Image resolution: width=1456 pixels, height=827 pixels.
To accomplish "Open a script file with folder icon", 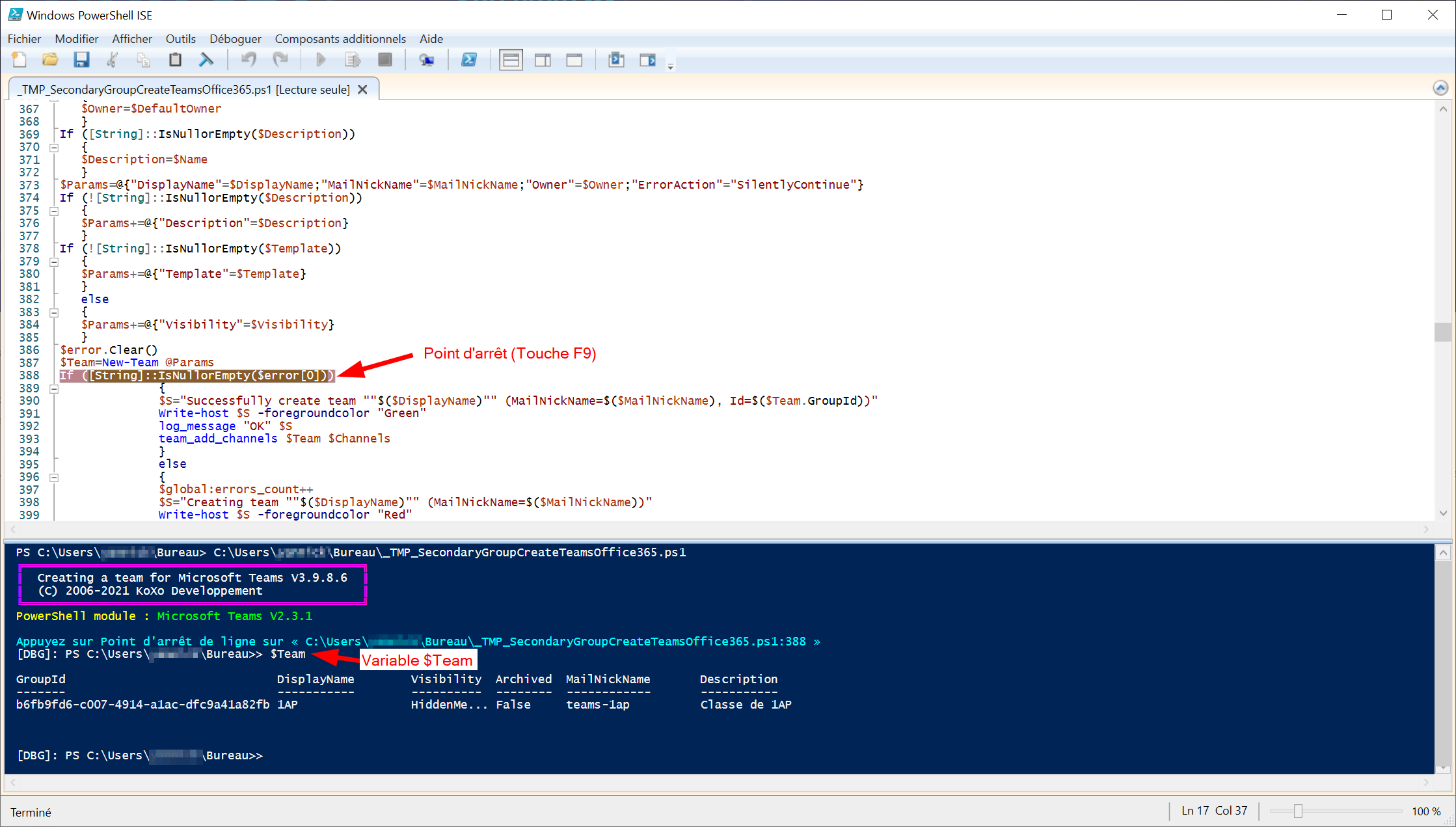I will click(x=50, y=60).
